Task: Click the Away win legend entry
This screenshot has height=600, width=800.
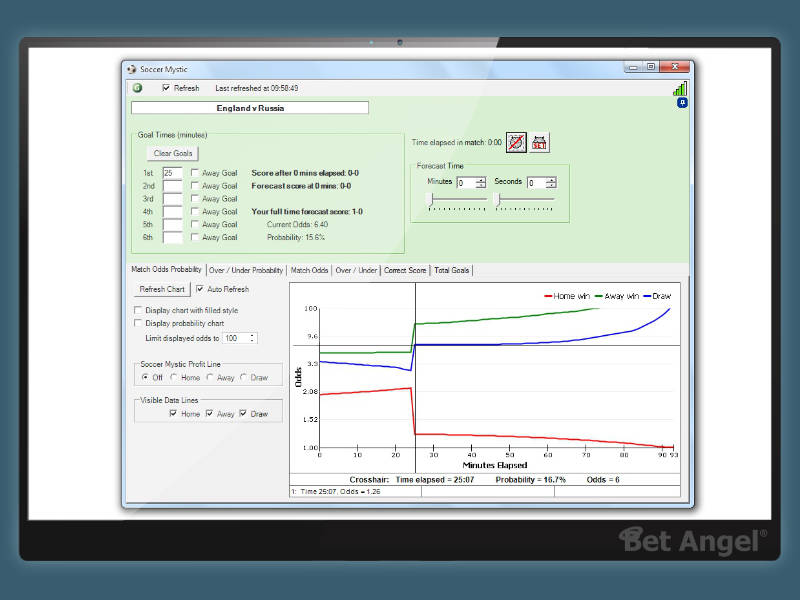Action: 617,296
